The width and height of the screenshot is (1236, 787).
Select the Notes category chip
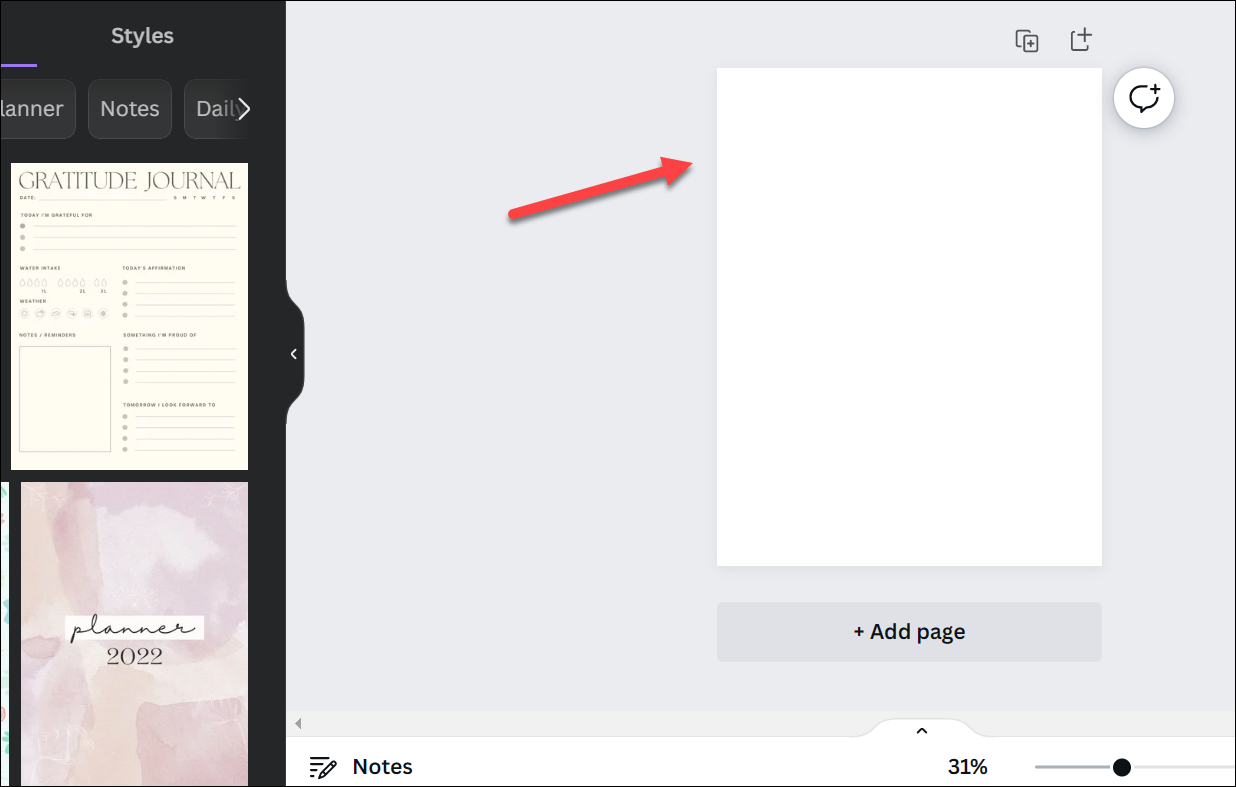(130, 109)
